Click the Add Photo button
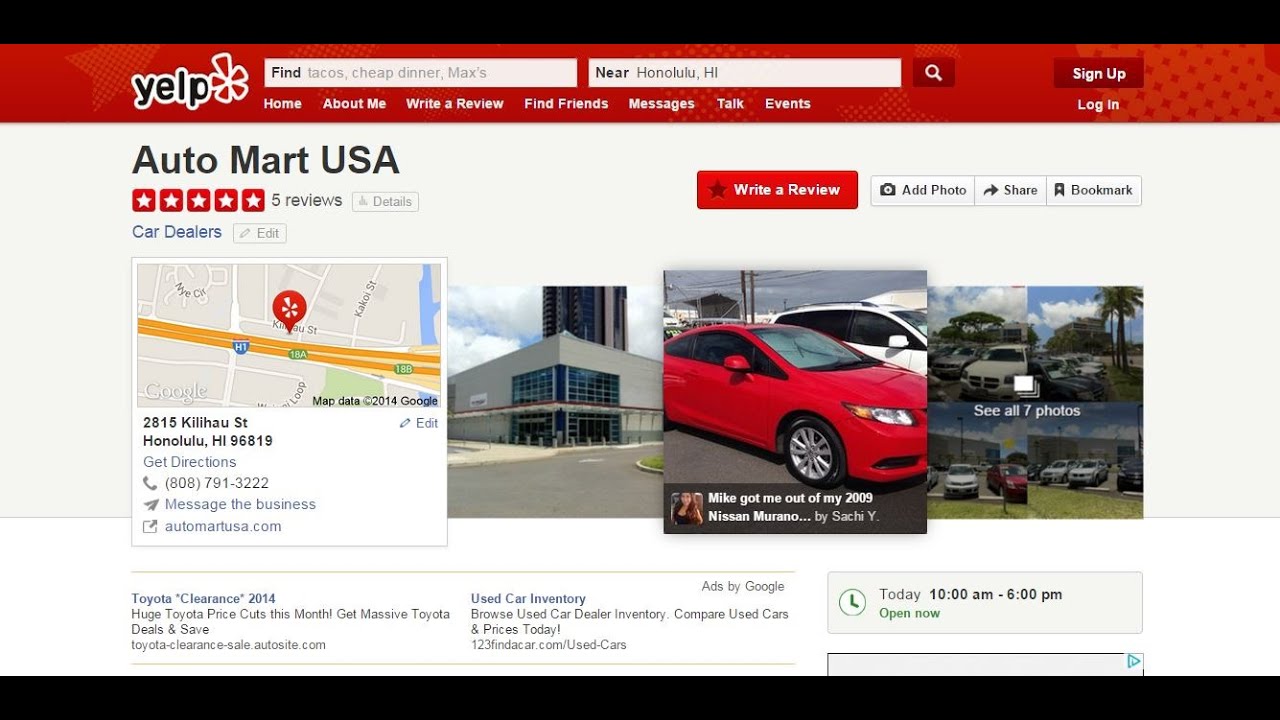 tap(923, 190)
